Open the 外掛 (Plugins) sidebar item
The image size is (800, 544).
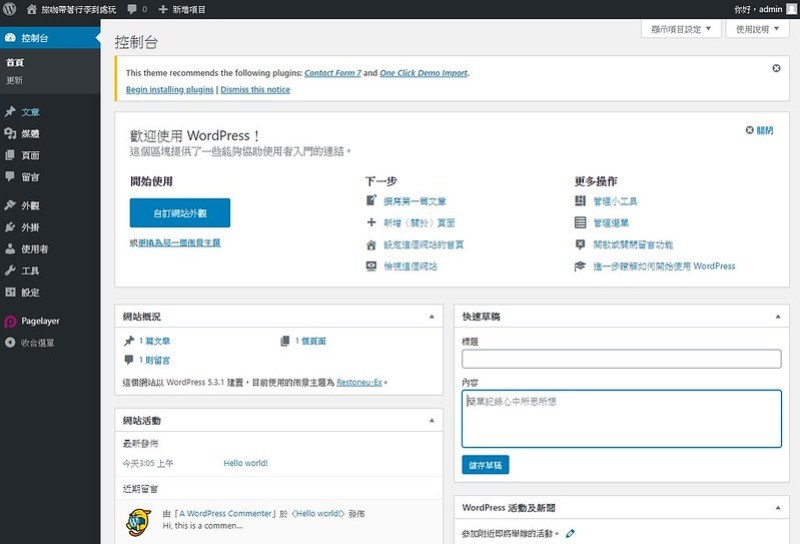coord(30,227)
